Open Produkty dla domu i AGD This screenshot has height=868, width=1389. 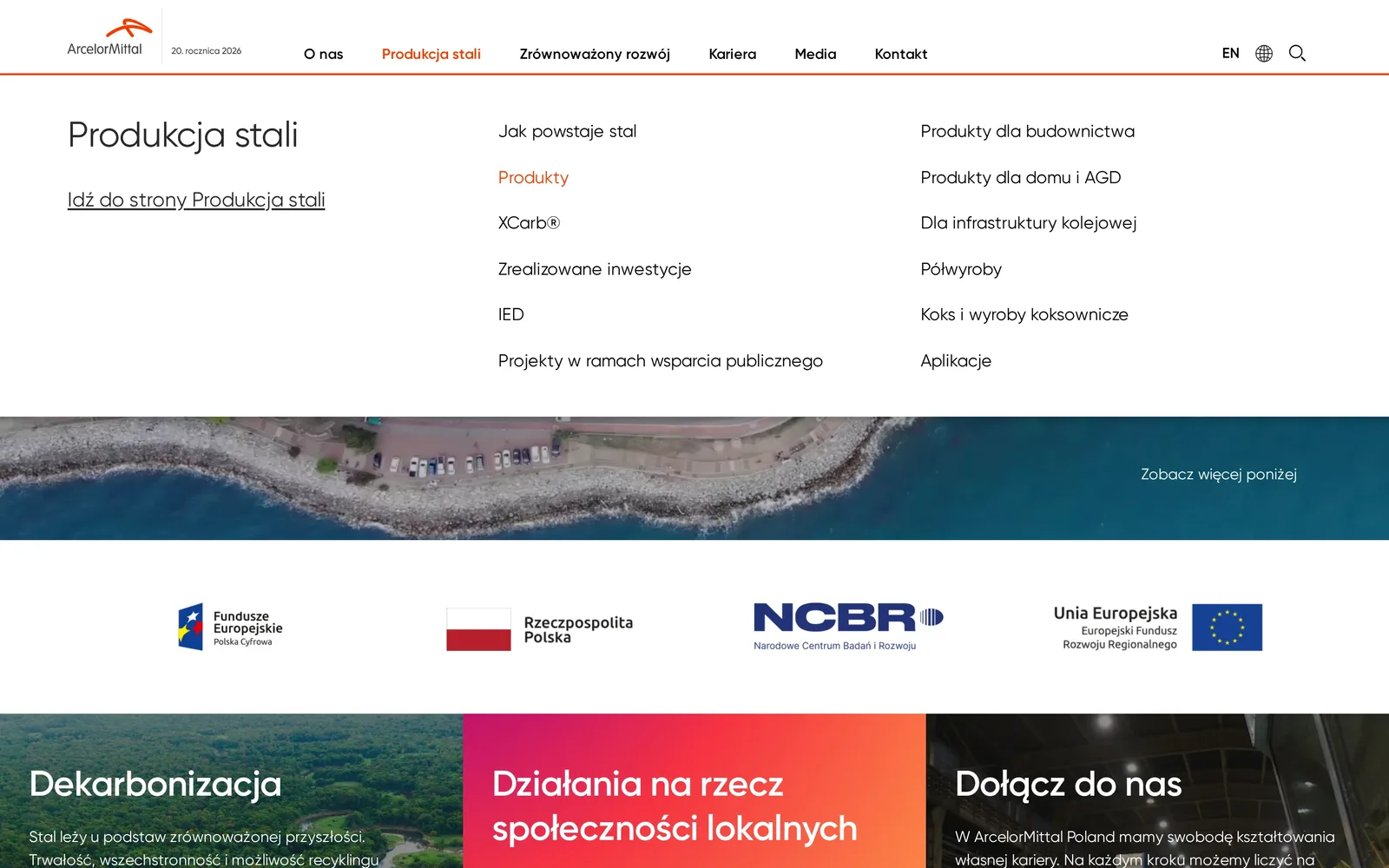coord(1020,178)
